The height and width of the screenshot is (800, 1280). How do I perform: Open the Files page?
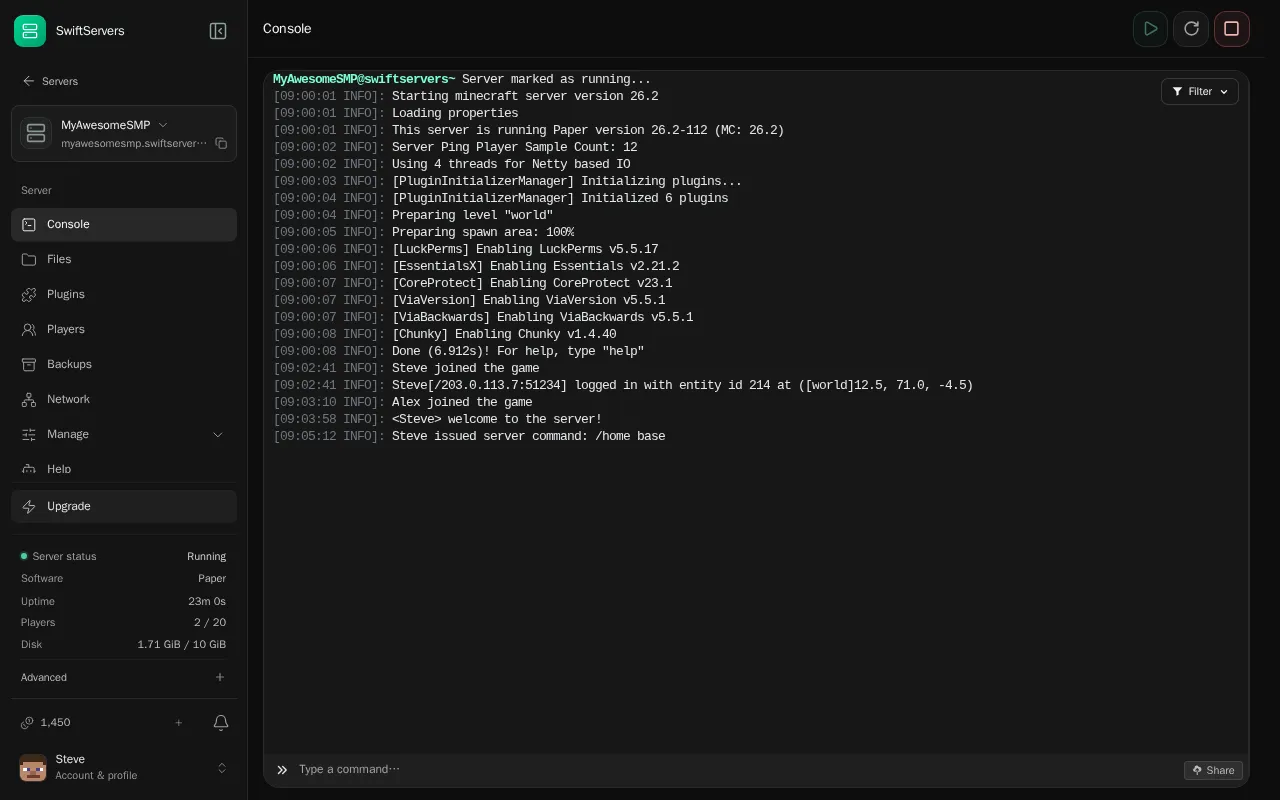[124, 260]
